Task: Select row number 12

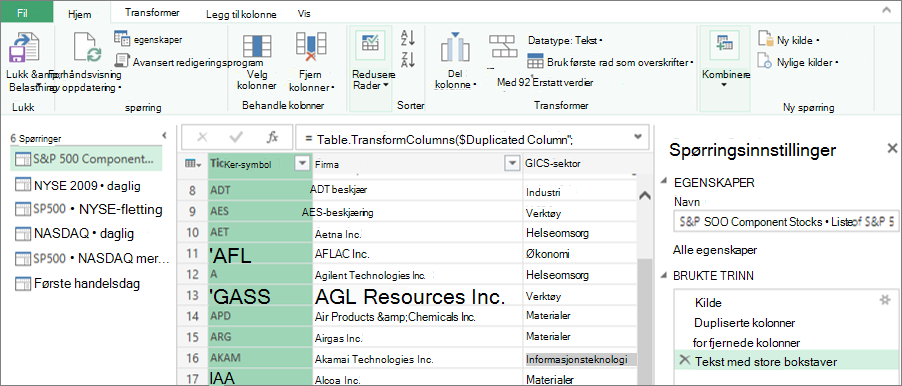Action: click(193, 275)
